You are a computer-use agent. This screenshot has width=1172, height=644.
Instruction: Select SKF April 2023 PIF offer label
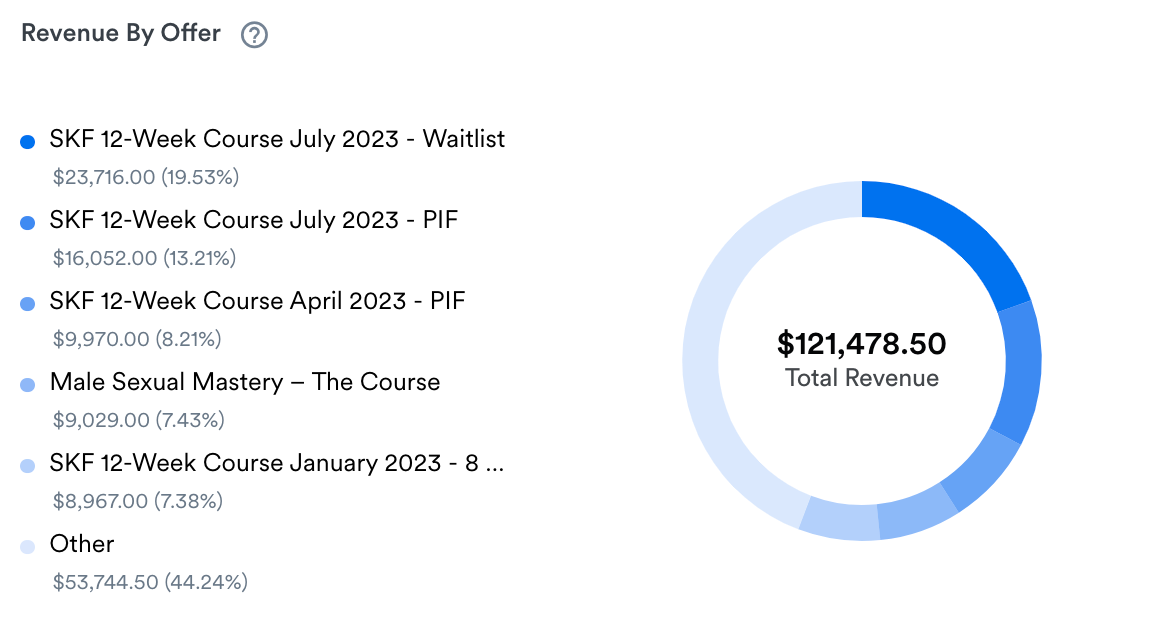click(x=257, y=301)
